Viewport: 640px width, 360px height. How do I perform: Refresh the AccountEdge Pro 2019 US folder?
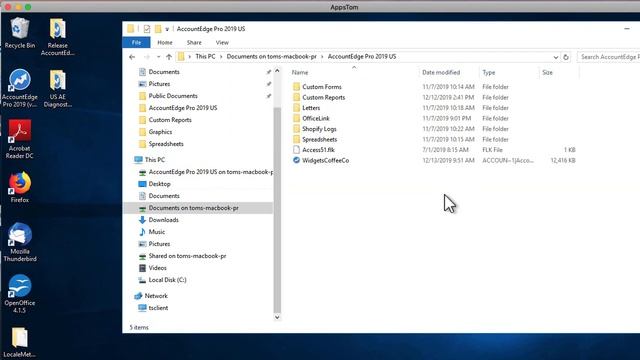tap(566, 57)
